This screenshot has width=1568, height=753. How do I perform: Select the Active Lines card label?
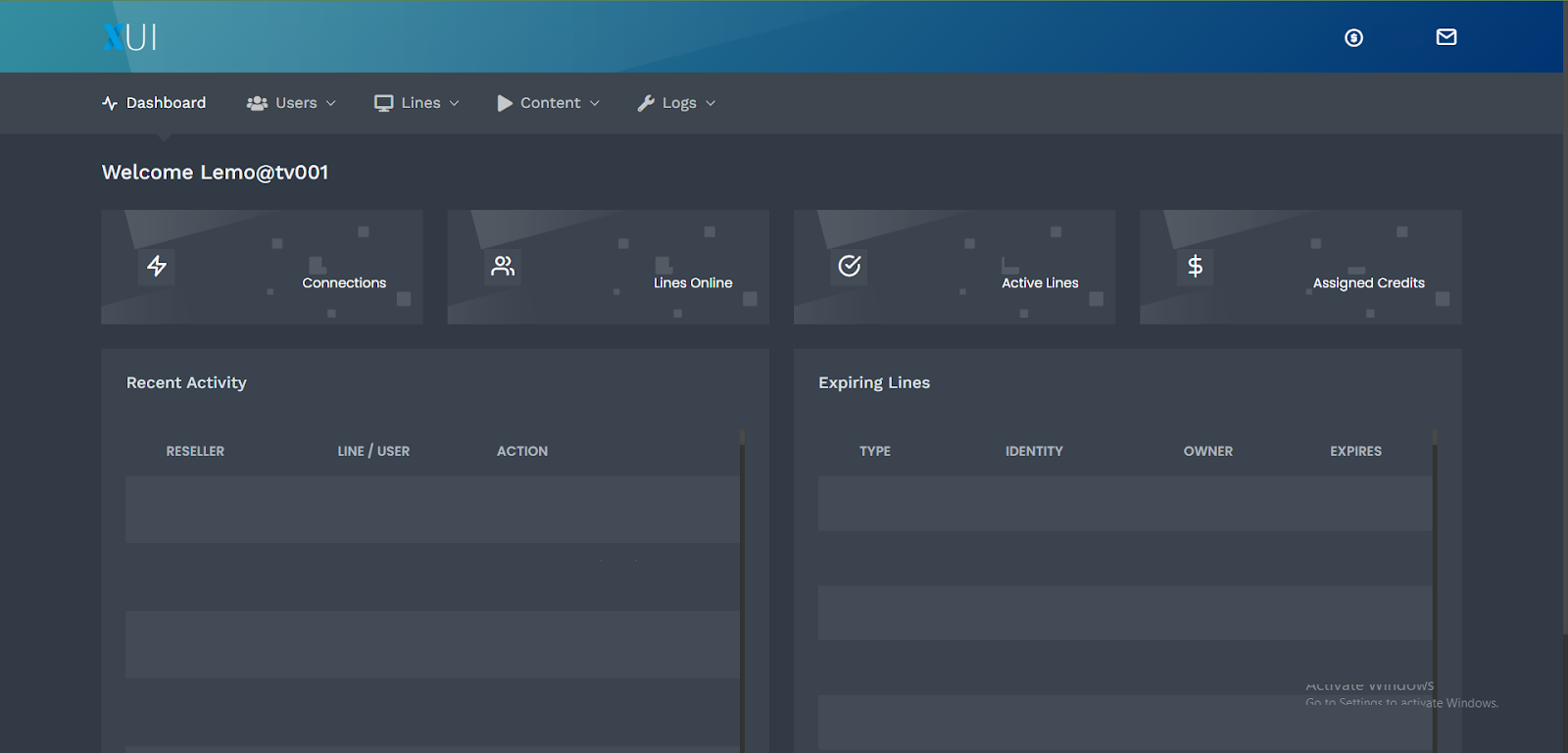pos(1040,282)
